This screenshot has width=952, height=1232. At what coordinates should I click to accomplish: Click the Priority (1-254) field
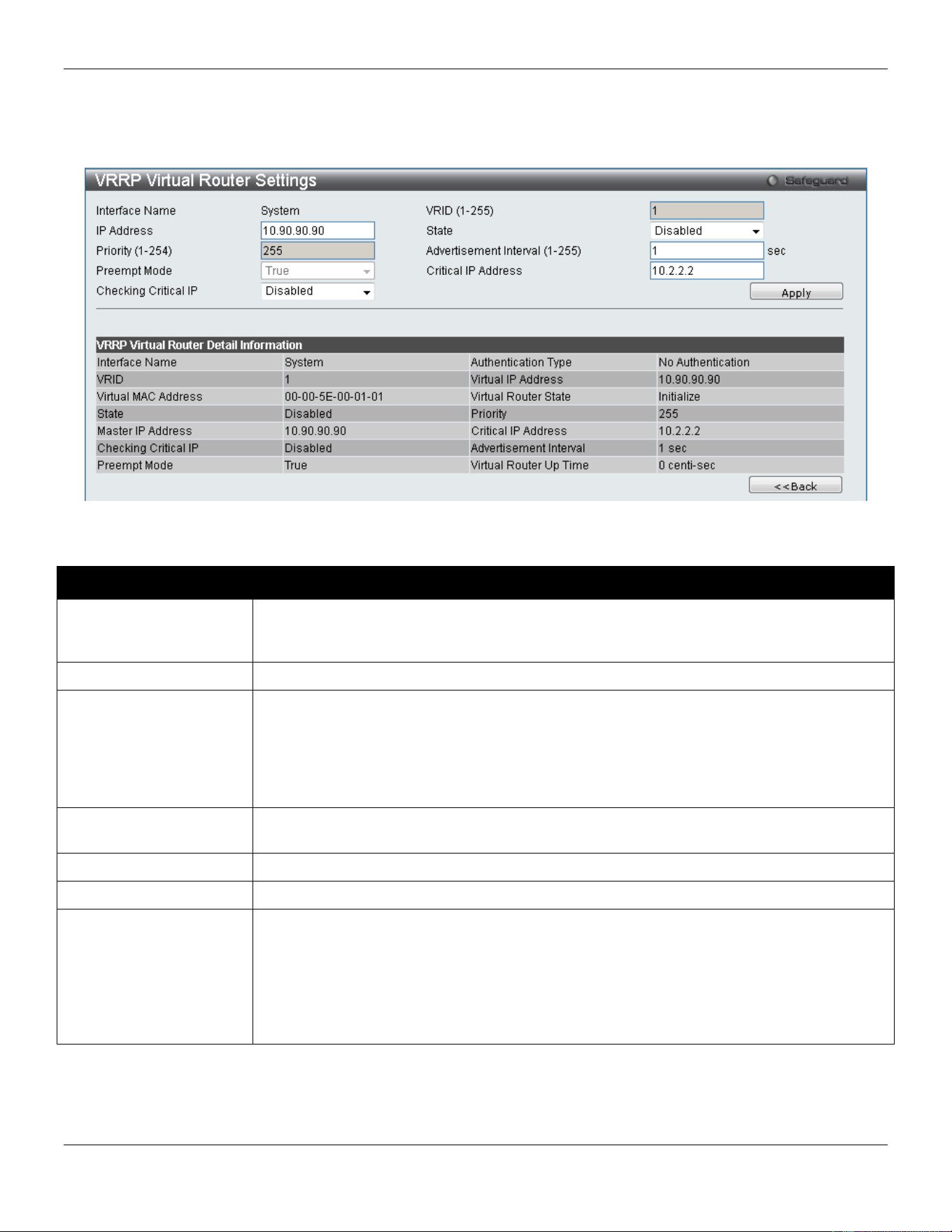pyautogui.click(x=318, y=250)
